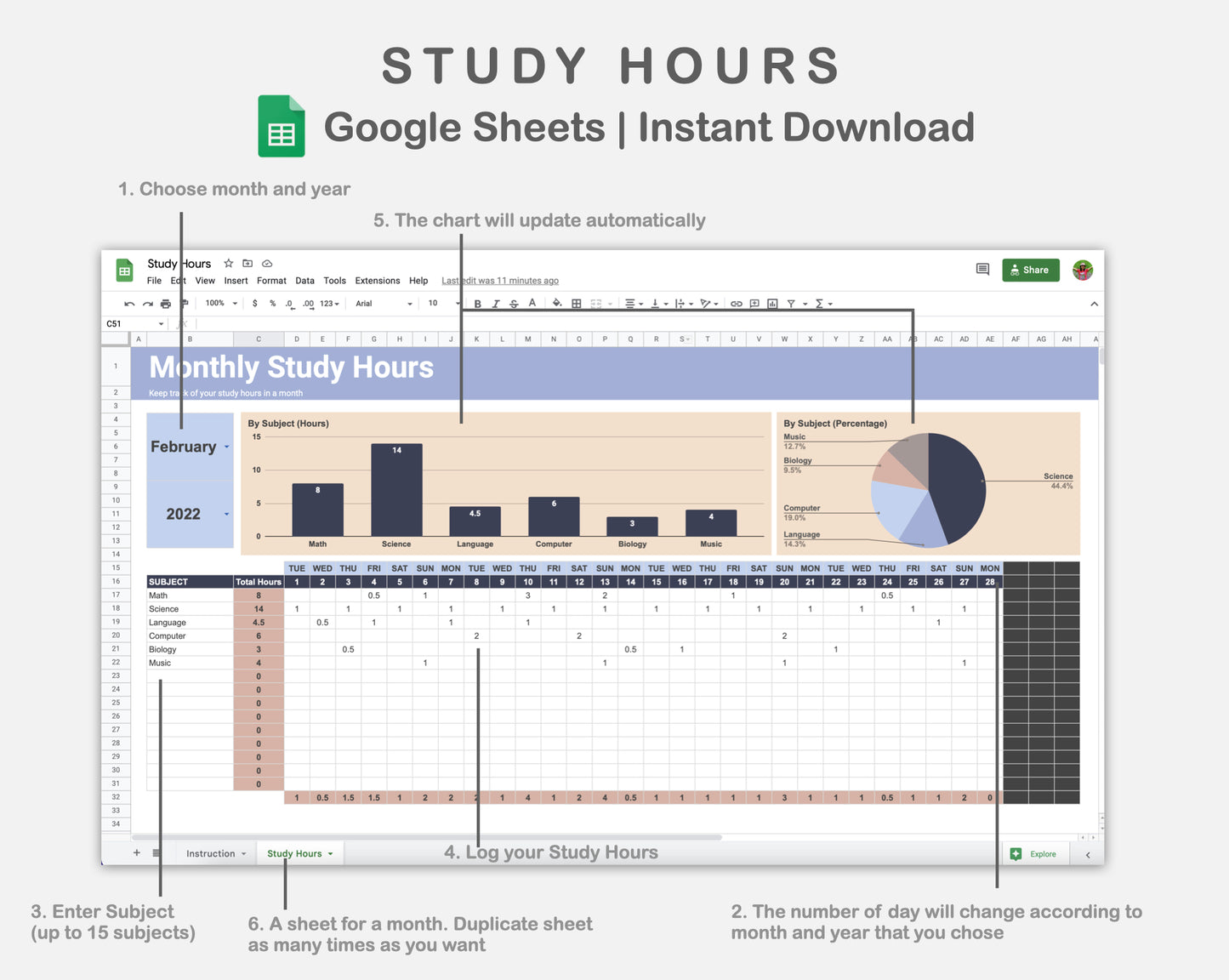Star the Study Hours spreadsheet
Image resolution: width=1229 pixels, height=980 pixels.
click(227, 264)
